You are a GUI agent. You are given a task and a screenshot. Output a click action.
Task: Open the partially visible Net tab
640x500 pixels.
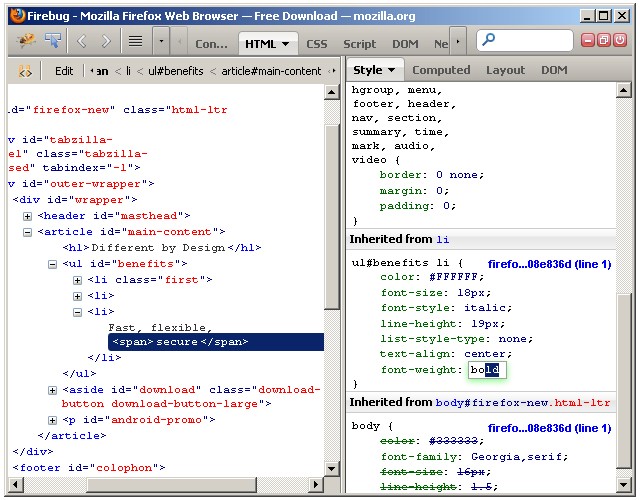click(x=441, y=44)
